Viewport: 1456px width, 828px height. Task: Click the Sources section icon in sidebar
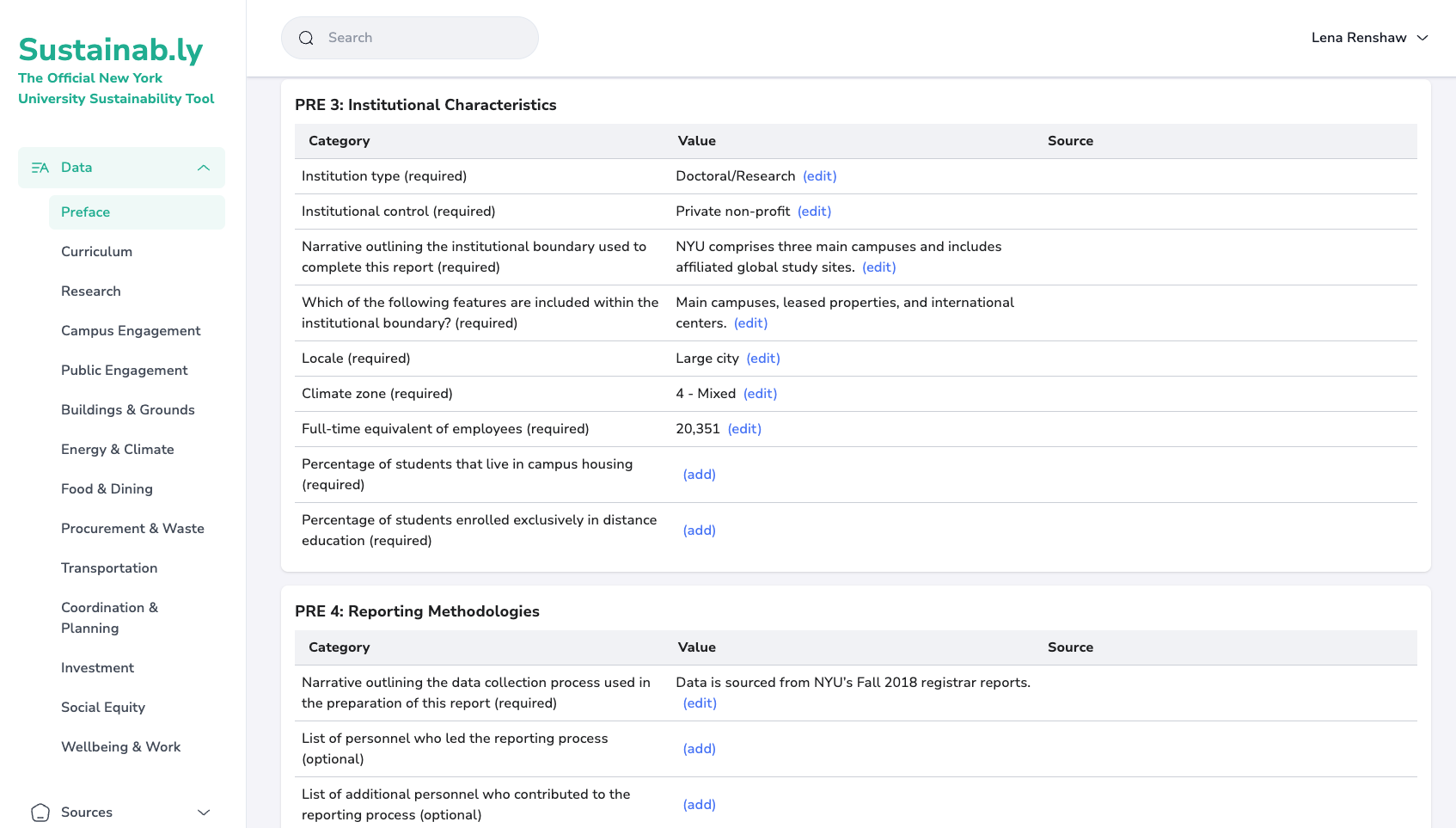pos(40,813)
